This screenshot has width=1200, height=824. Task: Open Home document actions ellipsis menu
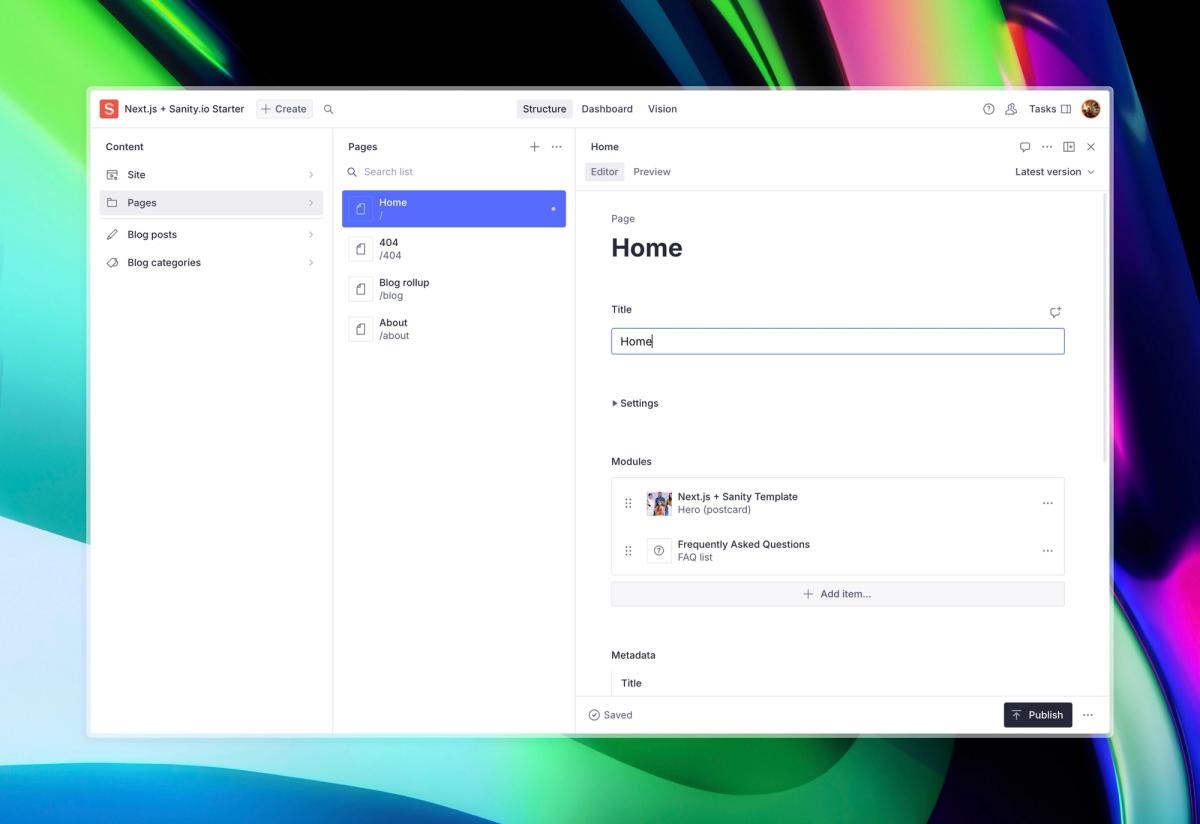[x=1047, y=147]
